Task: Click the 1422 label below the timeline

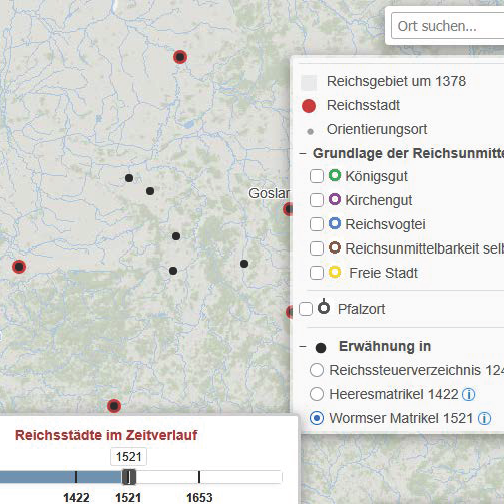Action: (x=76, y=497)
